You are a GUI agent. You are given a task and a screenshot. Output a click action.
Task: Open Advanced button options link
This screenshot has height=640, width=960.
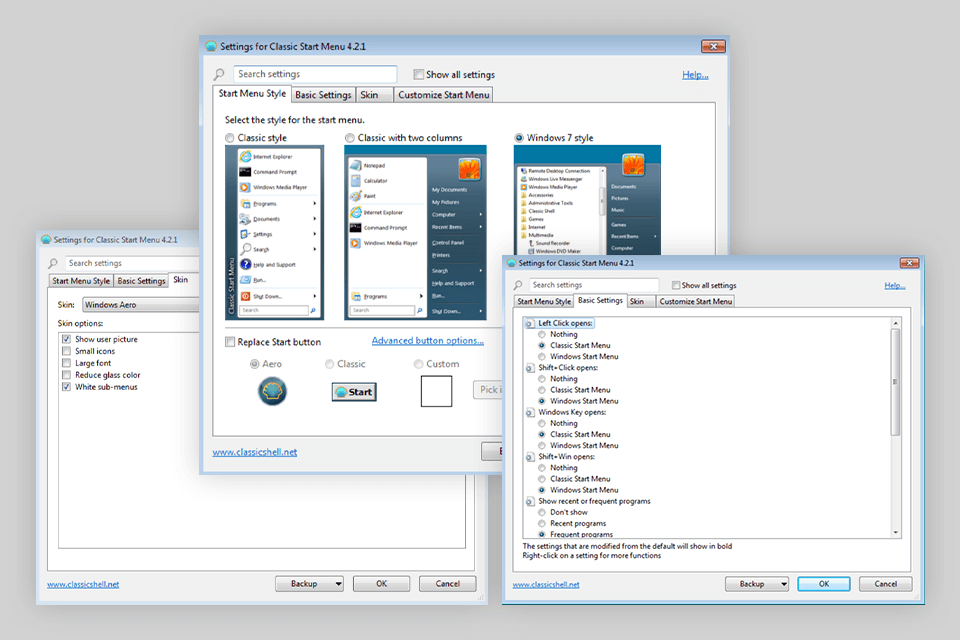(427, 341)
